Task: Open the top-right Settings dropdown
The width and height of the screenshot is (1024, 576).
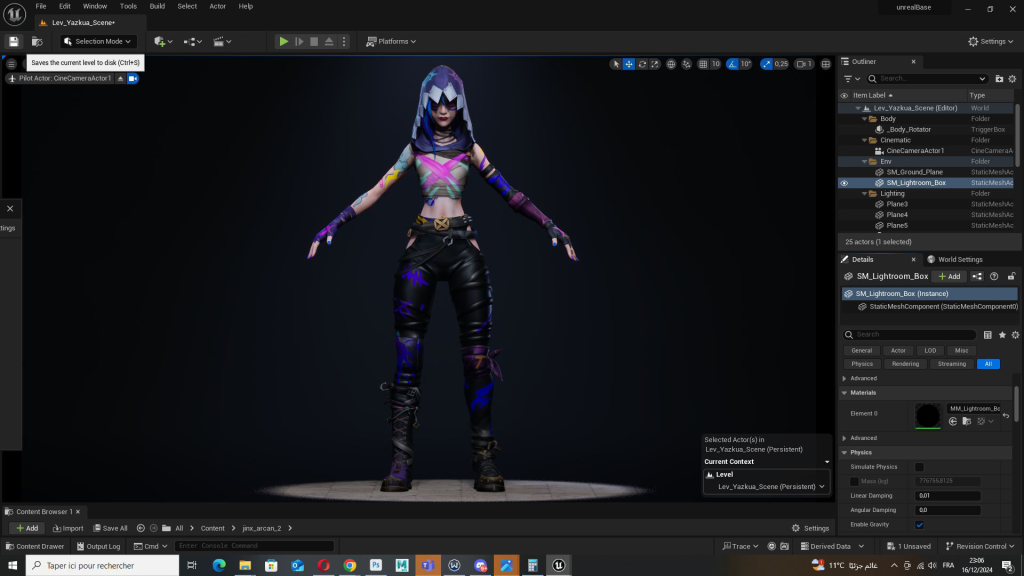Action: click(991, 41)
